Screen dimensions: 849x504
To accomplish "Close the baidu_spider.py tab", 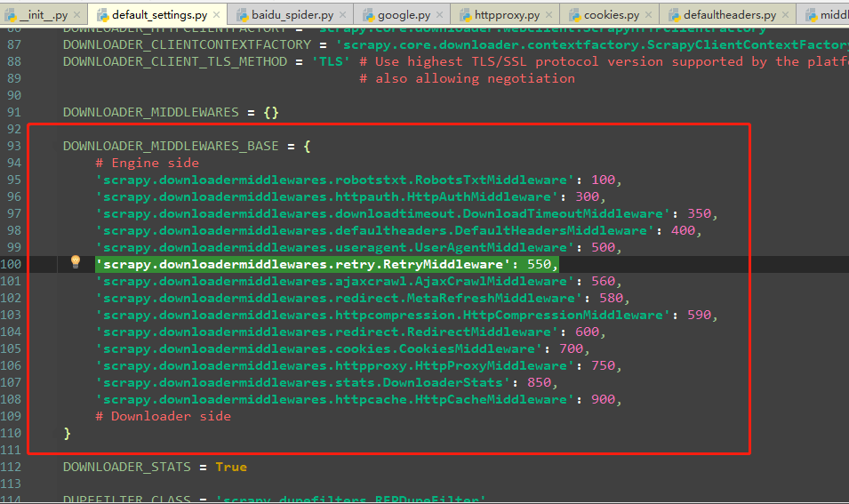I will (x=343, y=15).
